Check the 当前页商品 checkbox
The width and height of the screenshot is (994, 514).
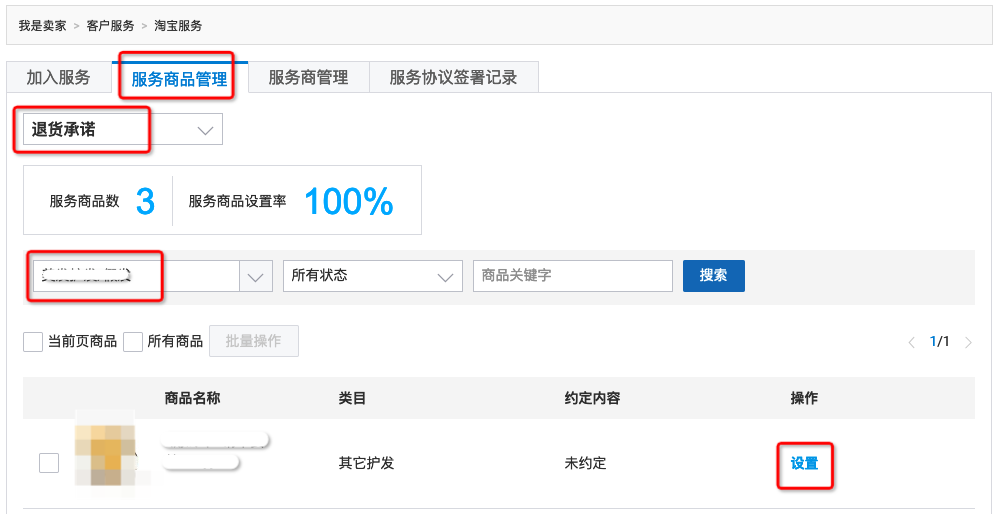[x=33, y=342]
